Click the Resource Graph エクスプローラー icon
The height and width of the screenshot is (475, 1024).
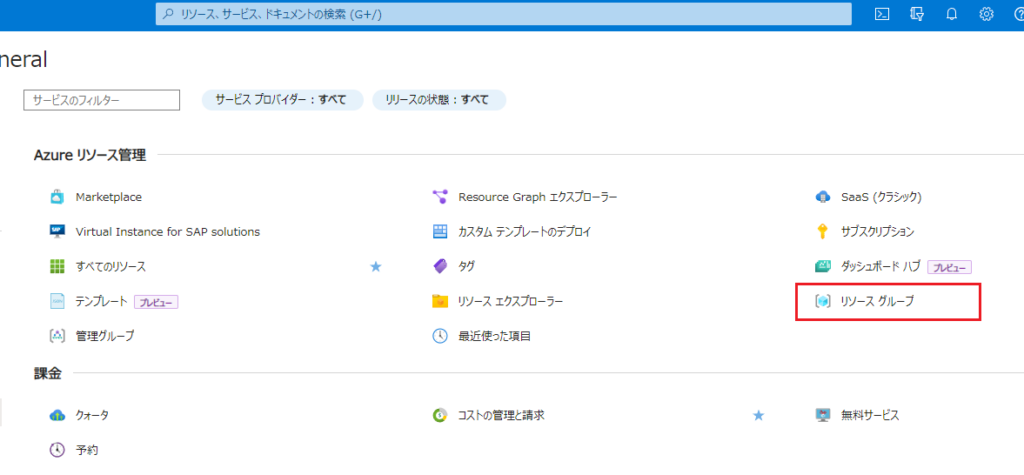(x=440, y=197)
